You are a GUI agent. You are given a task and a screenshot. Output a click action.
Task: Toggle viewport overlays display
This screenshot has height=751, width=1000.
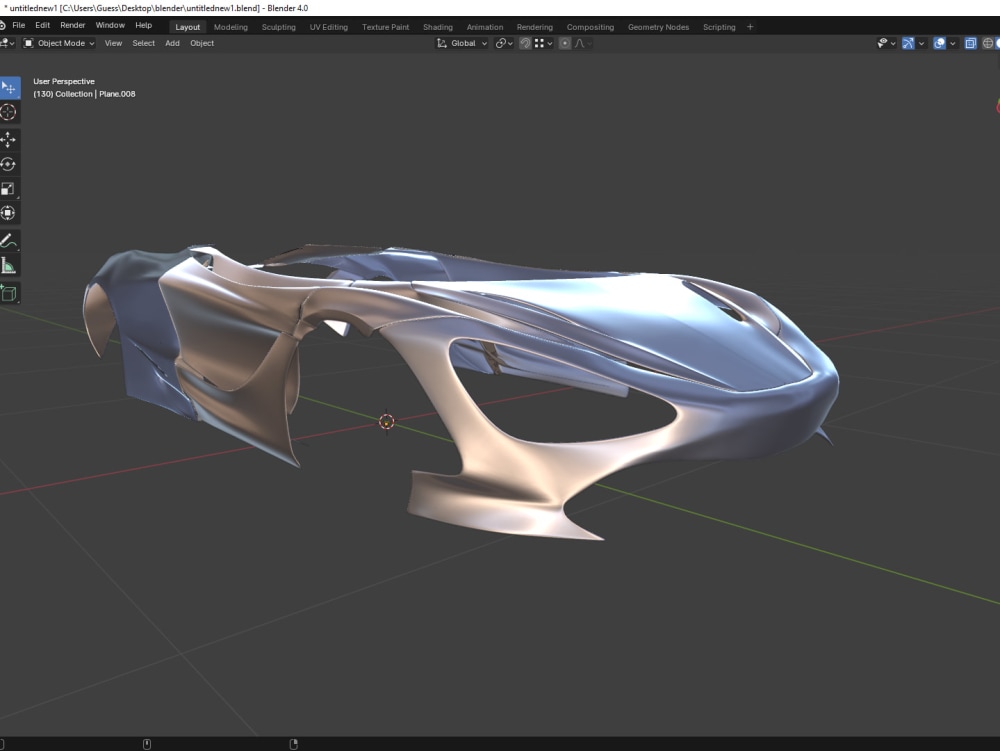click(939, 43)
